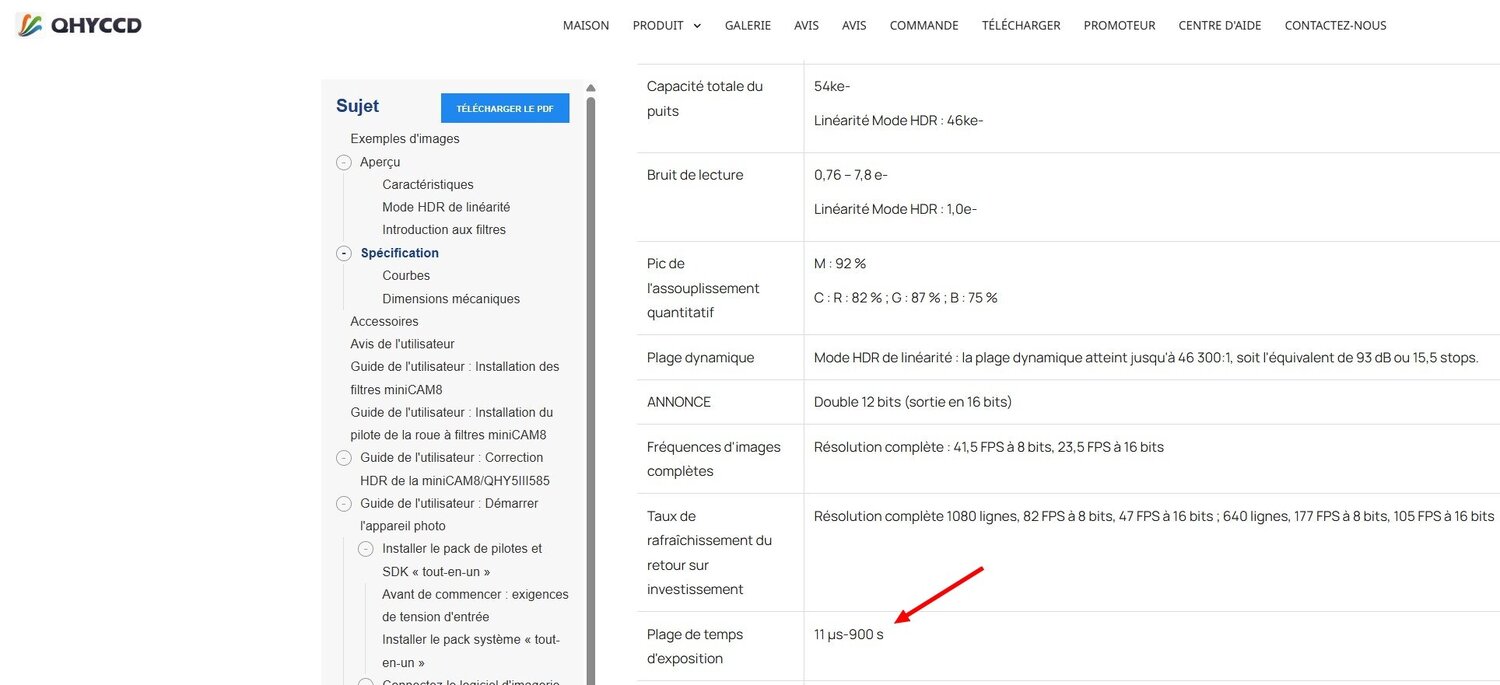Open the PRODUIT dropdown menu

[666, 25]
